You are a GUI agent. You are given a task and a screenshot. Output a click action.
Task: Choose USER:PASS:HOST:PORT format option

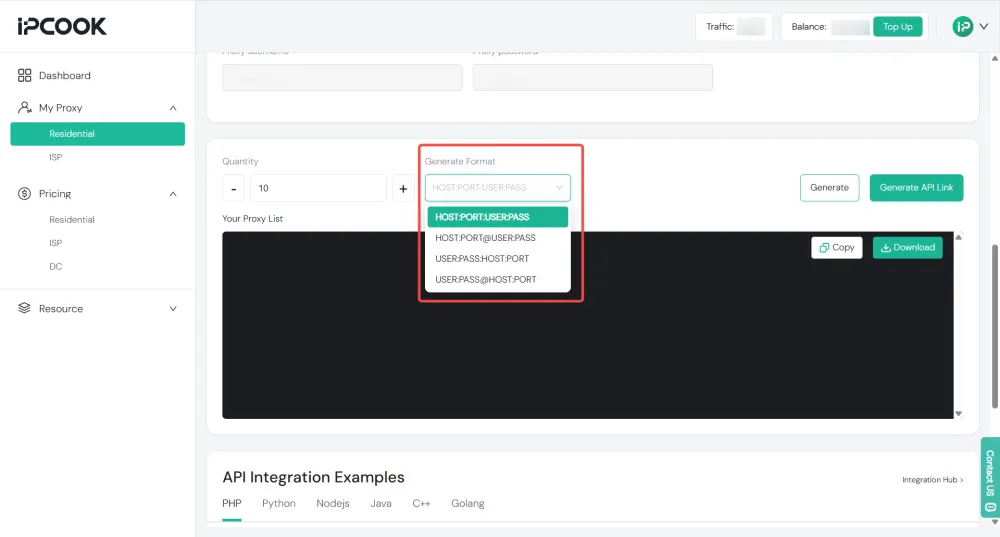pyautogui.click(x=497, y=259)
